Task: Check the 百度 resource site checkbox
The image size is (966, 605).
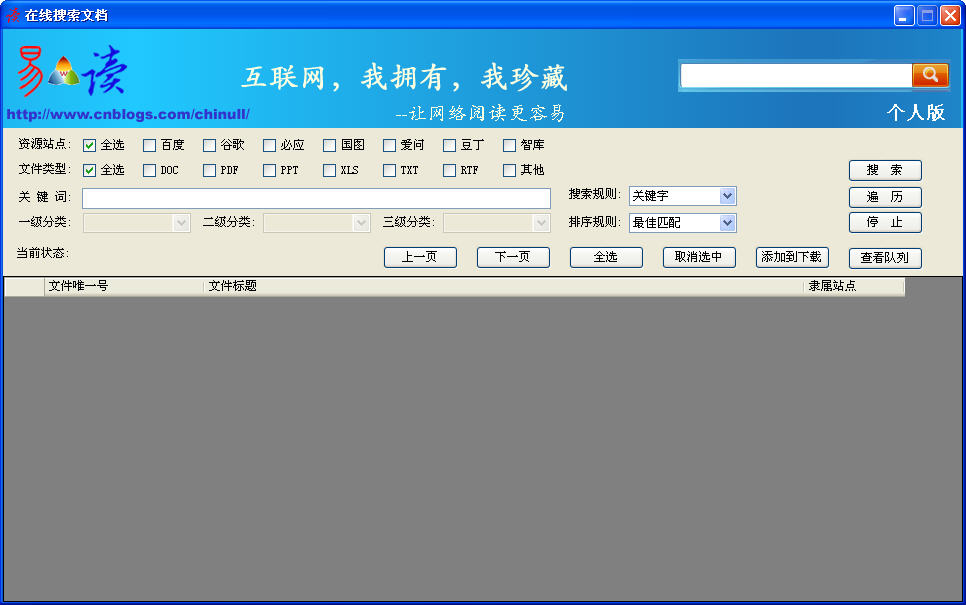Action: [x=150, y=145]
